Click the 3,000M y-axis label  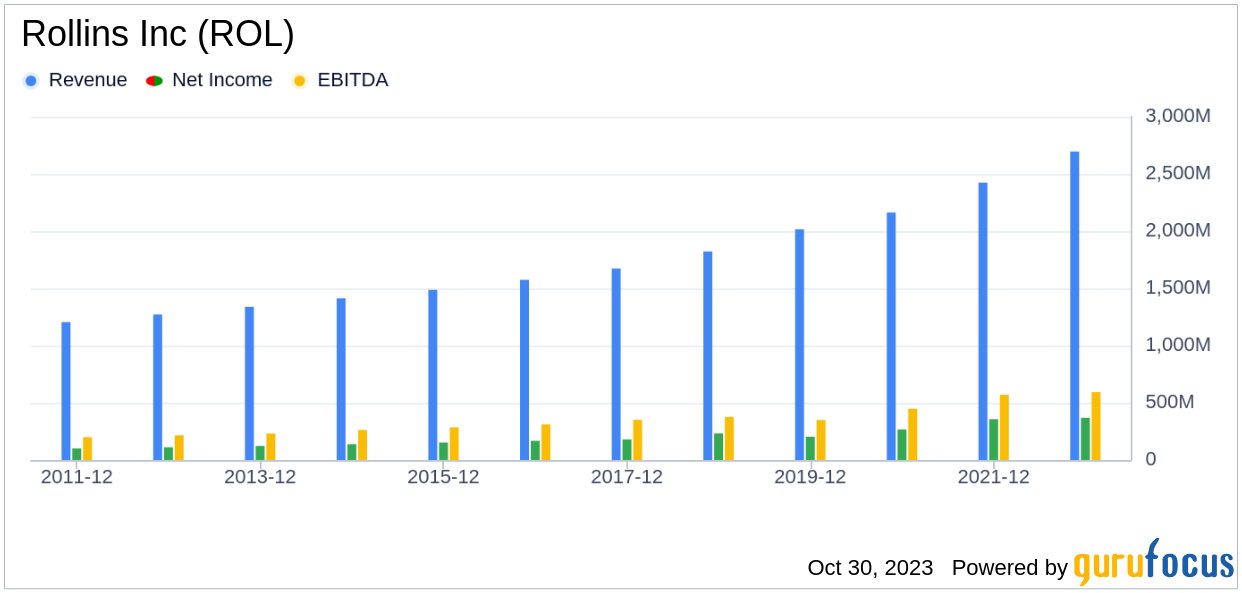(x=1177, y=116)
